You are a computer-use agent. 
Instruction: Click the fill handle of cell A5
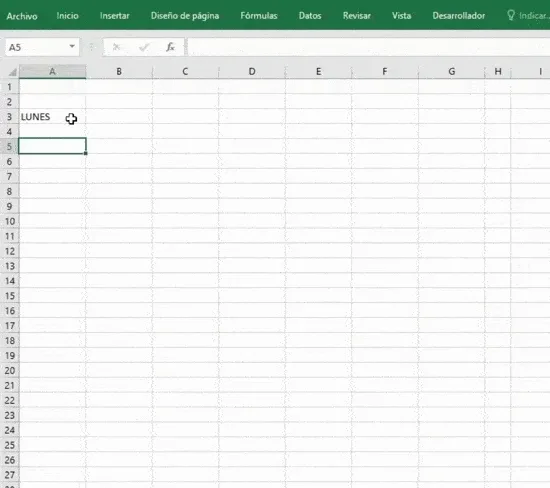click(x=86, y=153)
